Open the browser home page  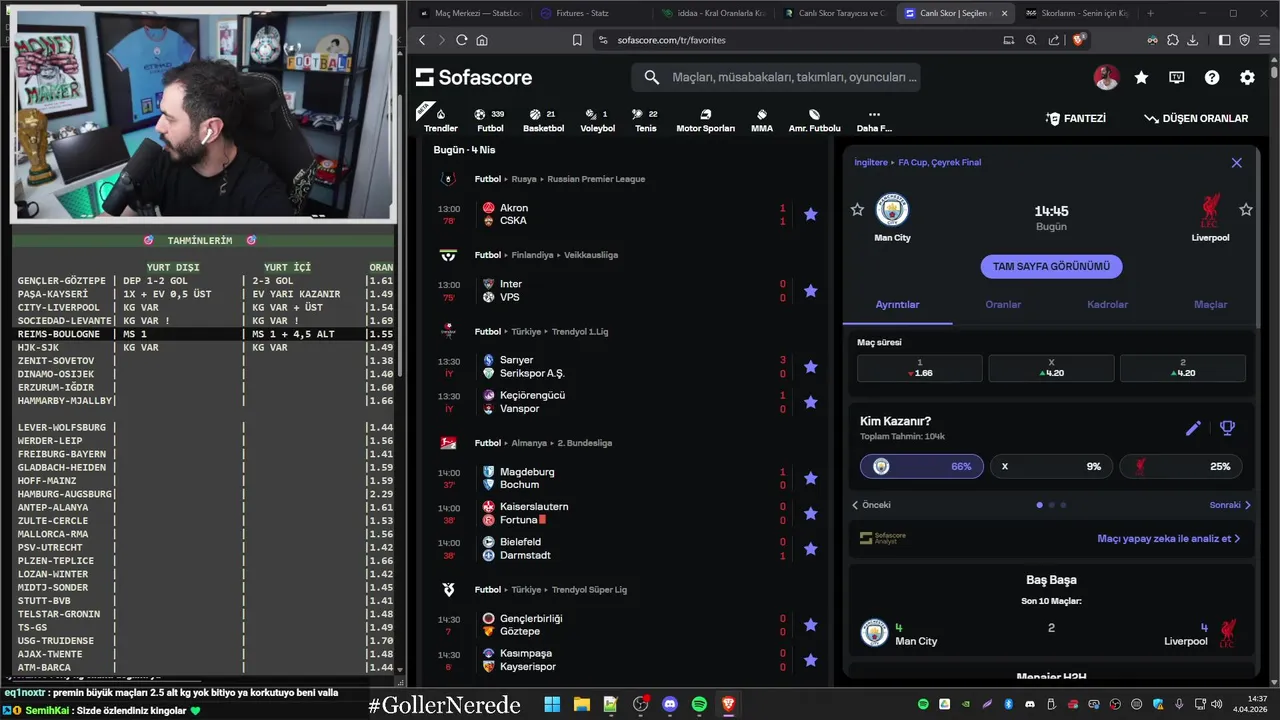click(x=482, y=40)
